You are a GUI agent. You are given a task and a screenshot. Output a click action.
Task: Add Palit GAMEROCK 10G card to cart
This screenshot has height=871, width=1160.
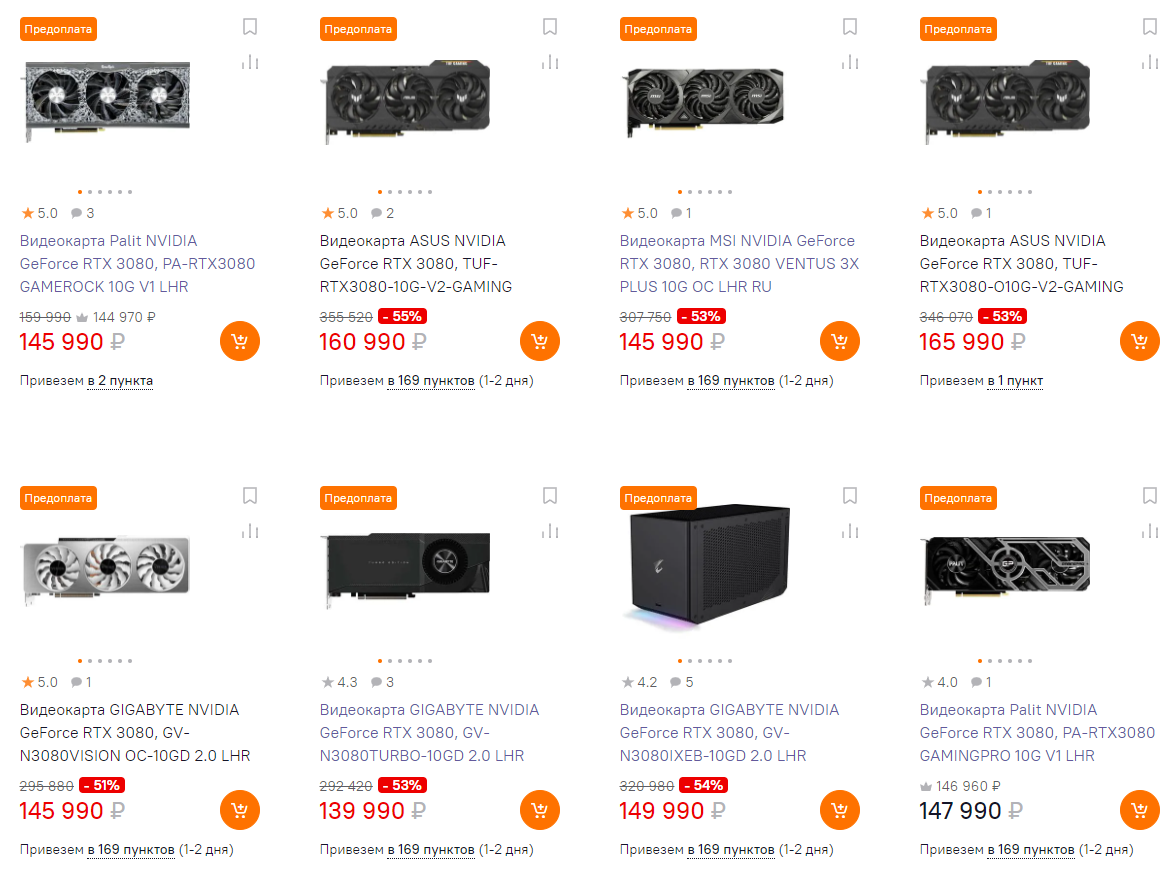point(239,341)
